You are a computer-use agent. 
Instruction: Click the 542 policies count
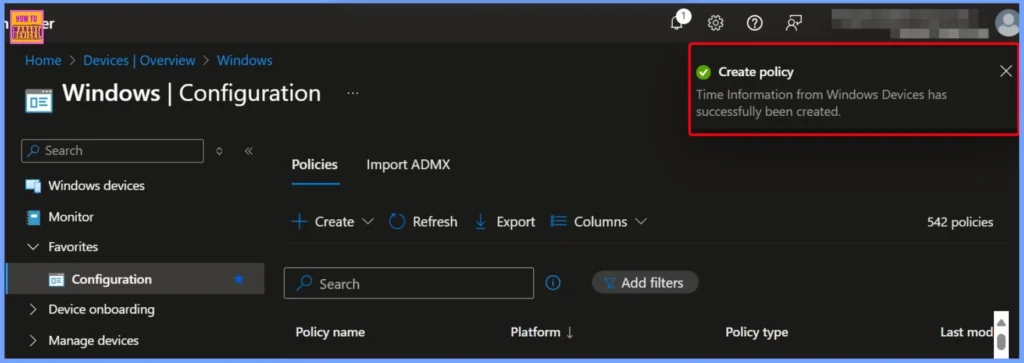960,223
